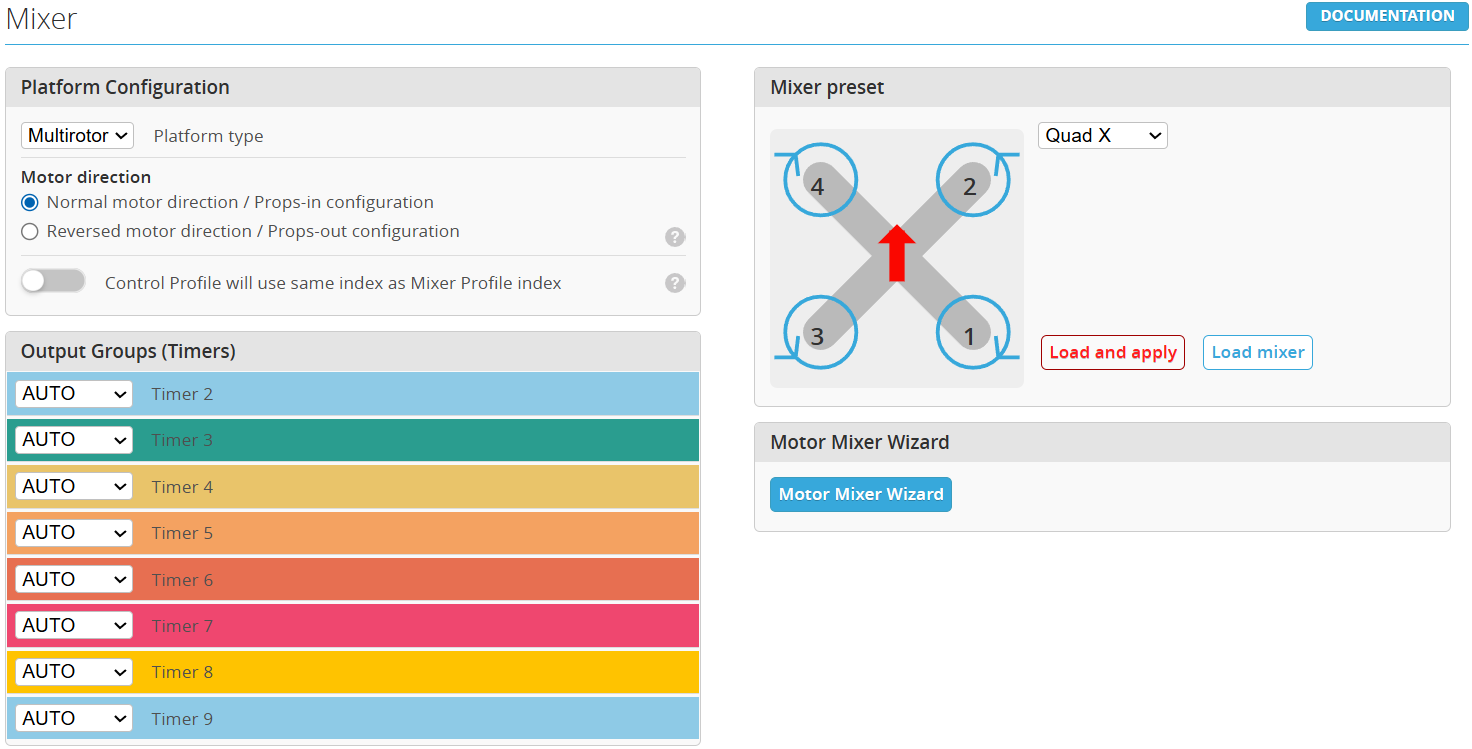Click the red forward arrow in diagram
This screenshot has height=749, width=1472.
point(897,253)
